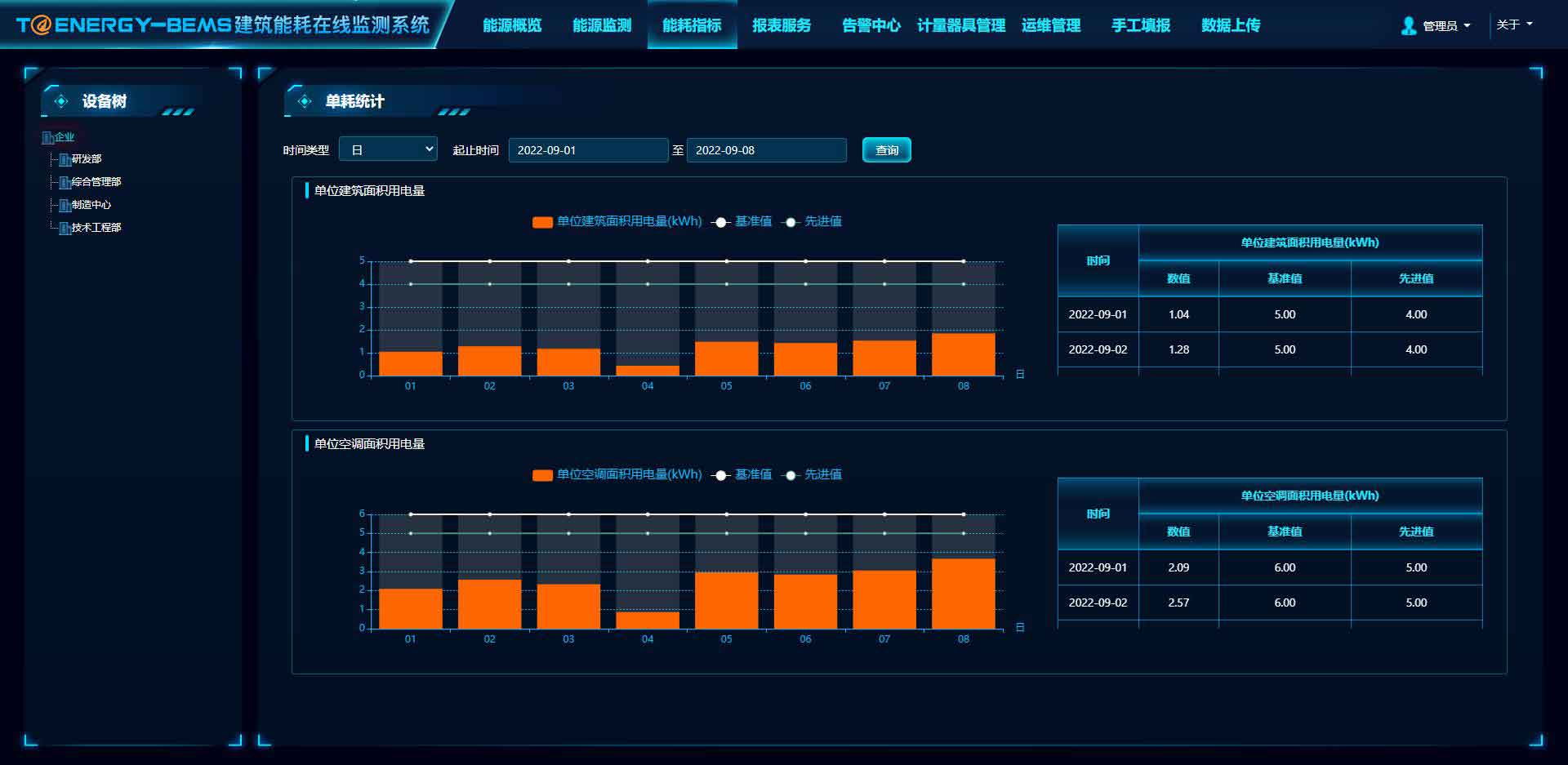Click the diamond icon in 设备树 header
Screen dimensions: 1568x765
click(x=60, y=101)
